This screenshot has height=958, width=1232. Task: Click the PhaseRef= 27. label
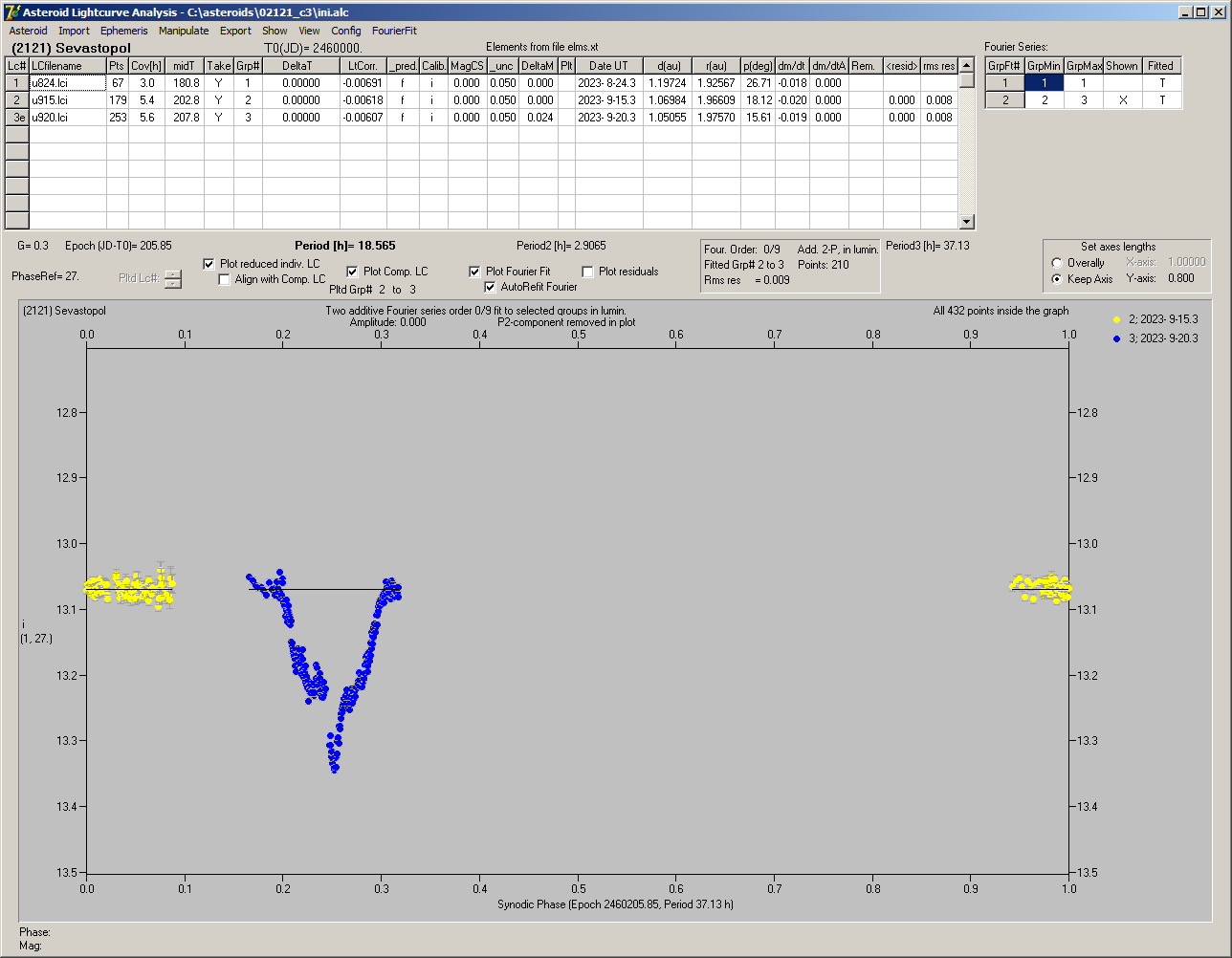[x=45, y=276]
